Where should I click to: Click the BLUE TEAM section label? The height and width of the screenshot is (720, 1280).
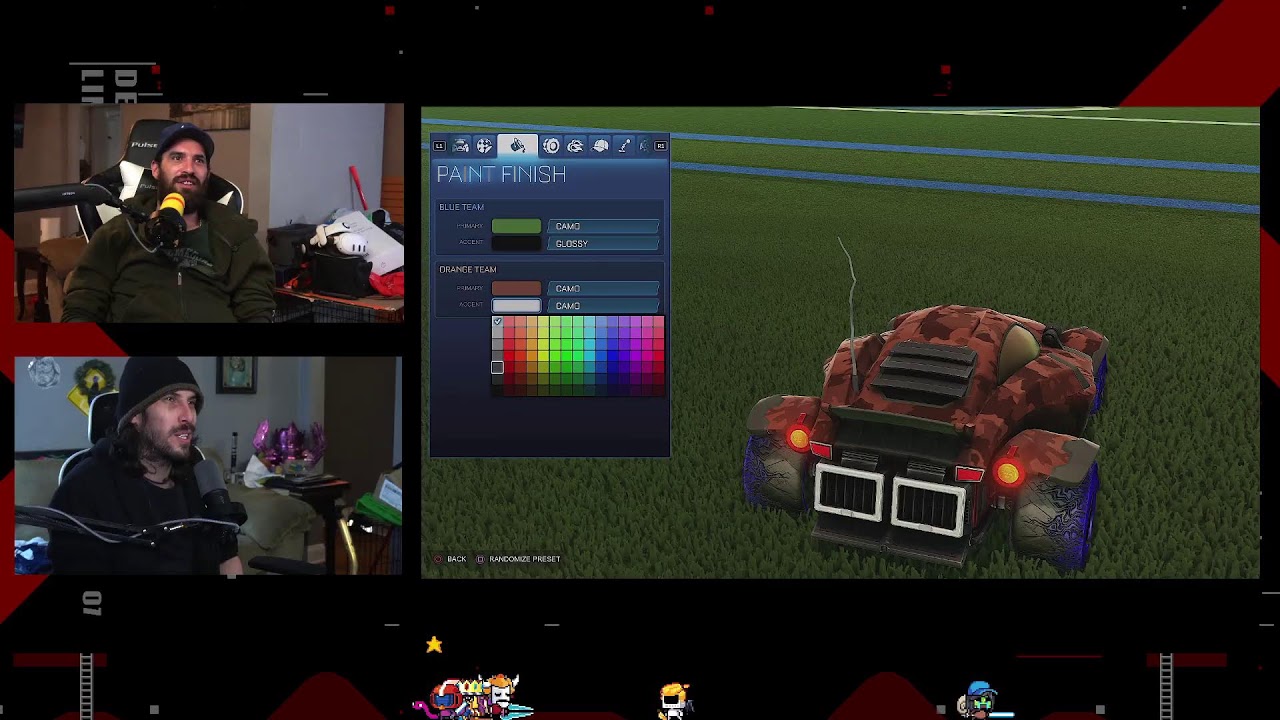(x=461, y=207)
